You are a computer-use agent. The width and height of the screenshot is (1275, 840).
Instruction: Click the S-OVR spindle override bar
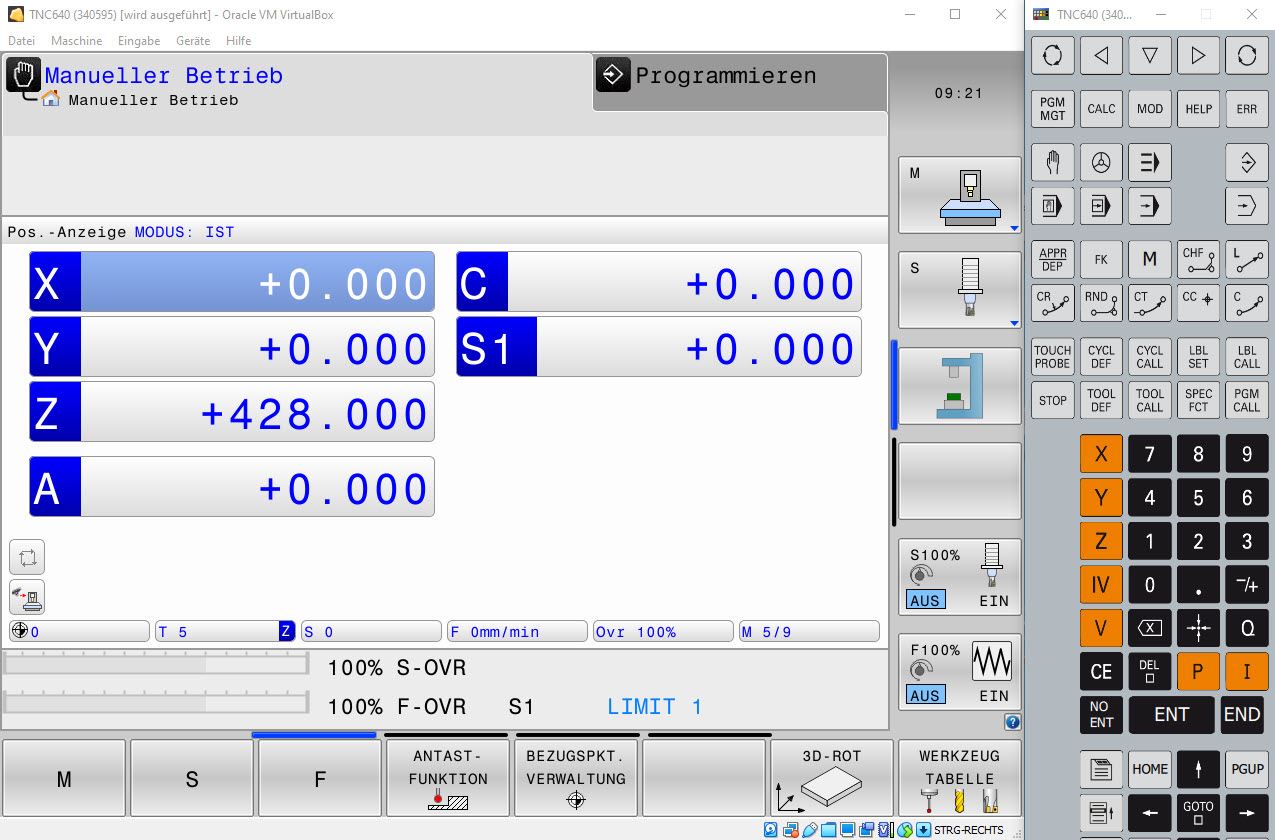155,665
